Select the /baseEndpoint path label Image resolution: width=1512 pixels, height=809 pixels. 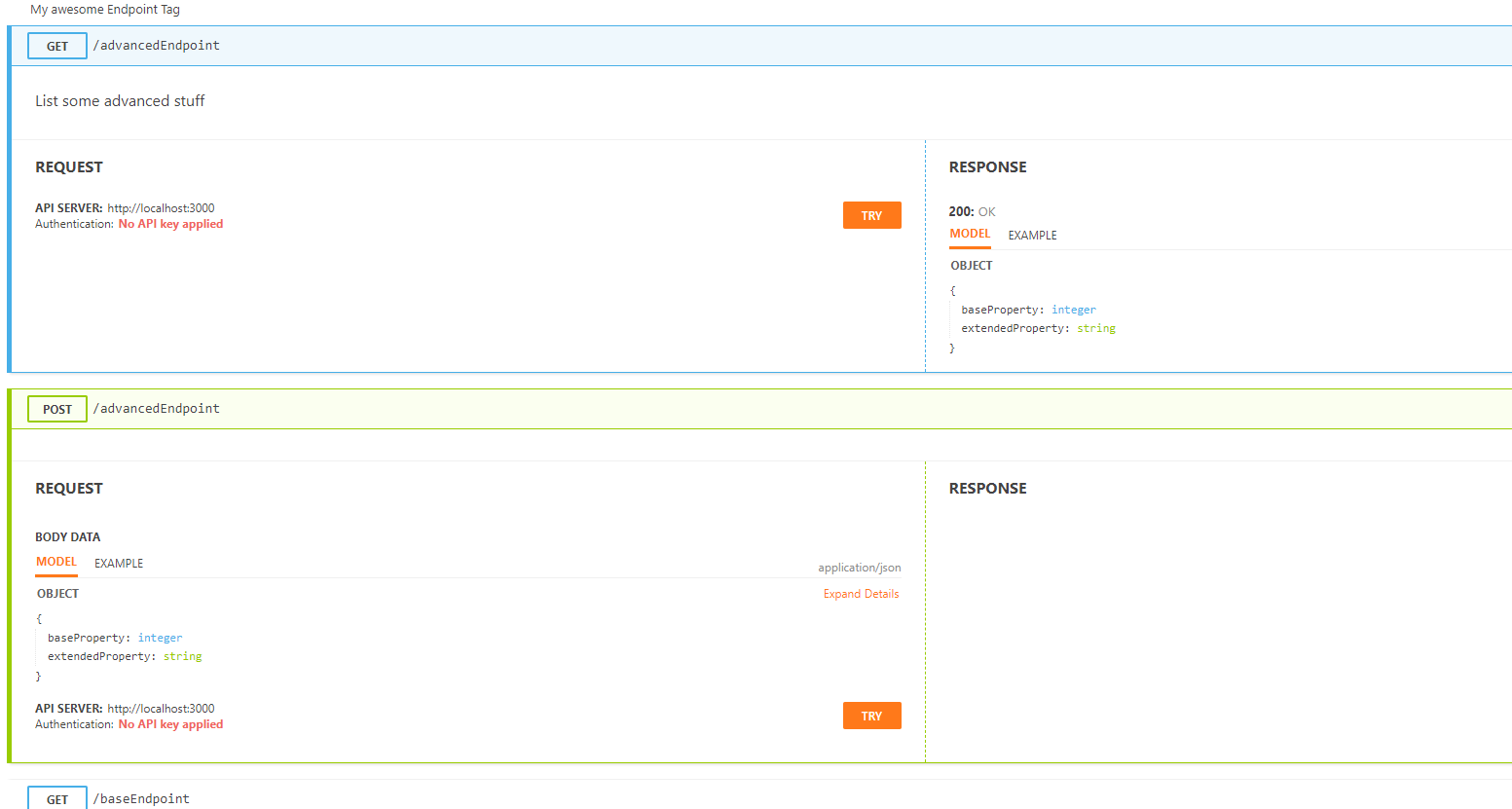[142, 798]
